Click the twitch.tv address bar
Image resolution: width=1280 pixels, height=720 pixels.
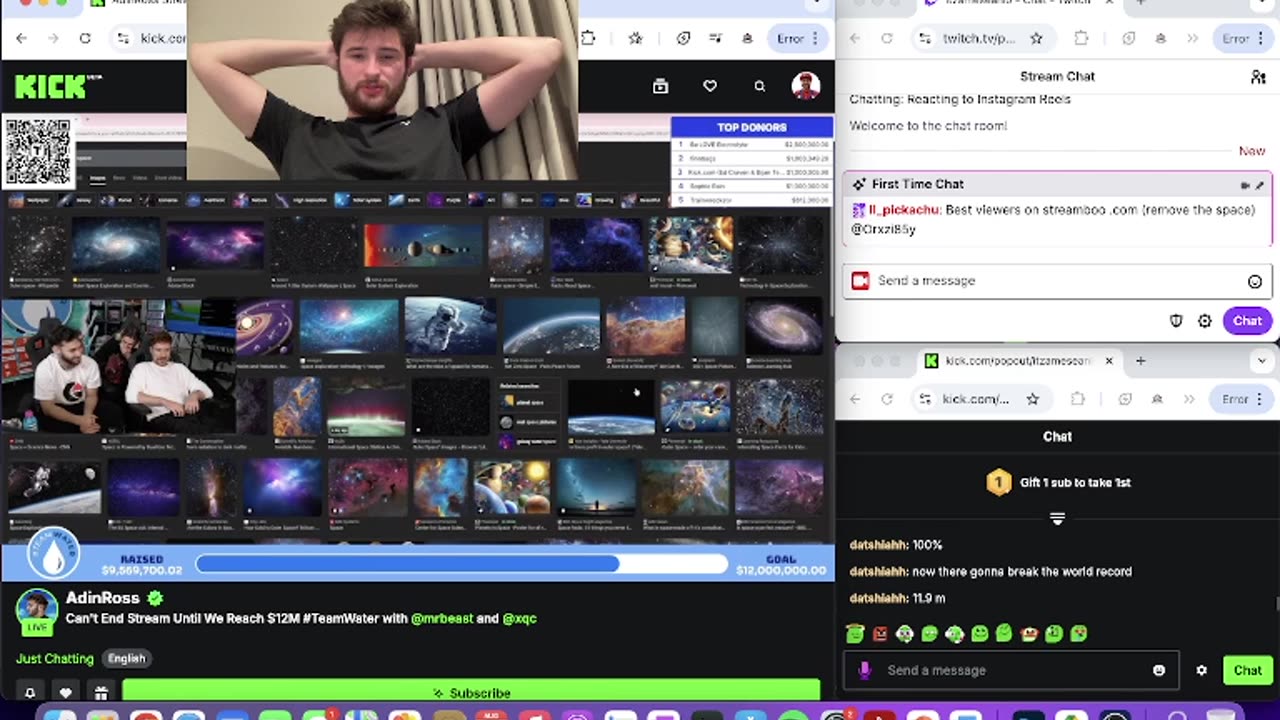978,38
